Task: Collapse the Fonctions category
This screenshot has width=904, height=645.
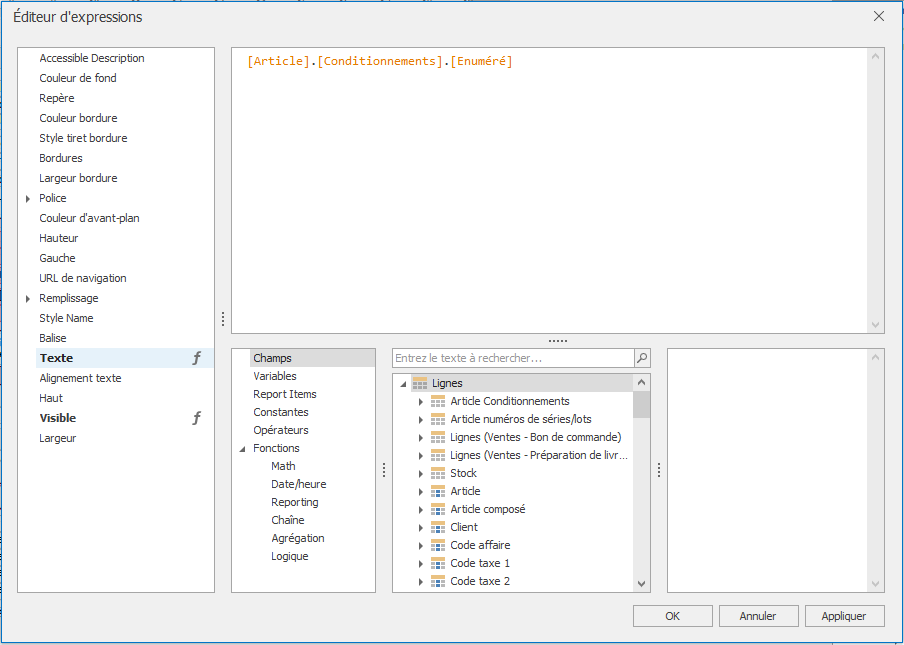Action: coord(242,449)
